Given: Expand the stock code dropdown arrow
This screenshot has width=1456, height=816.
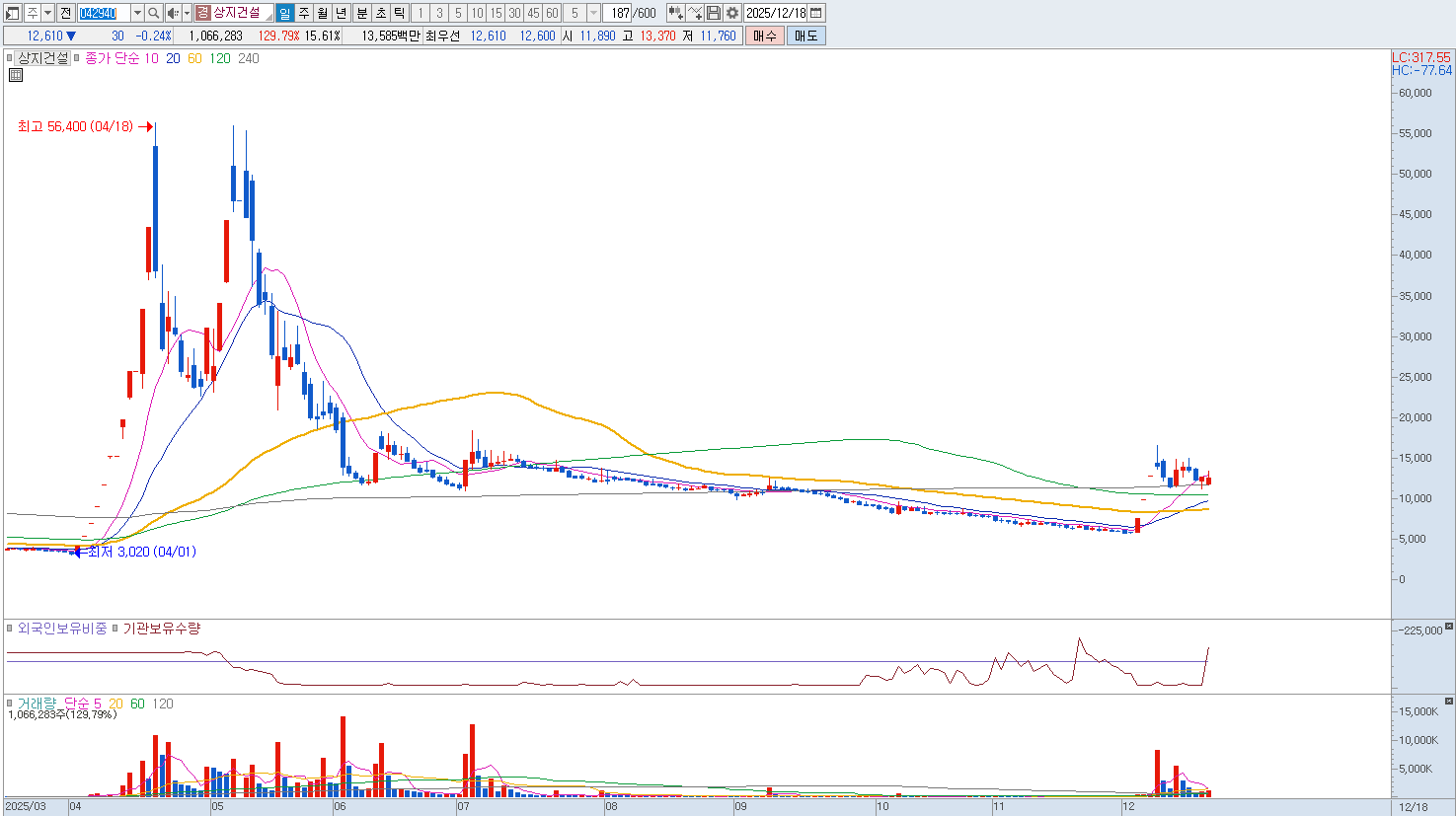Looking at the screenshot, I should coord(137,13).
